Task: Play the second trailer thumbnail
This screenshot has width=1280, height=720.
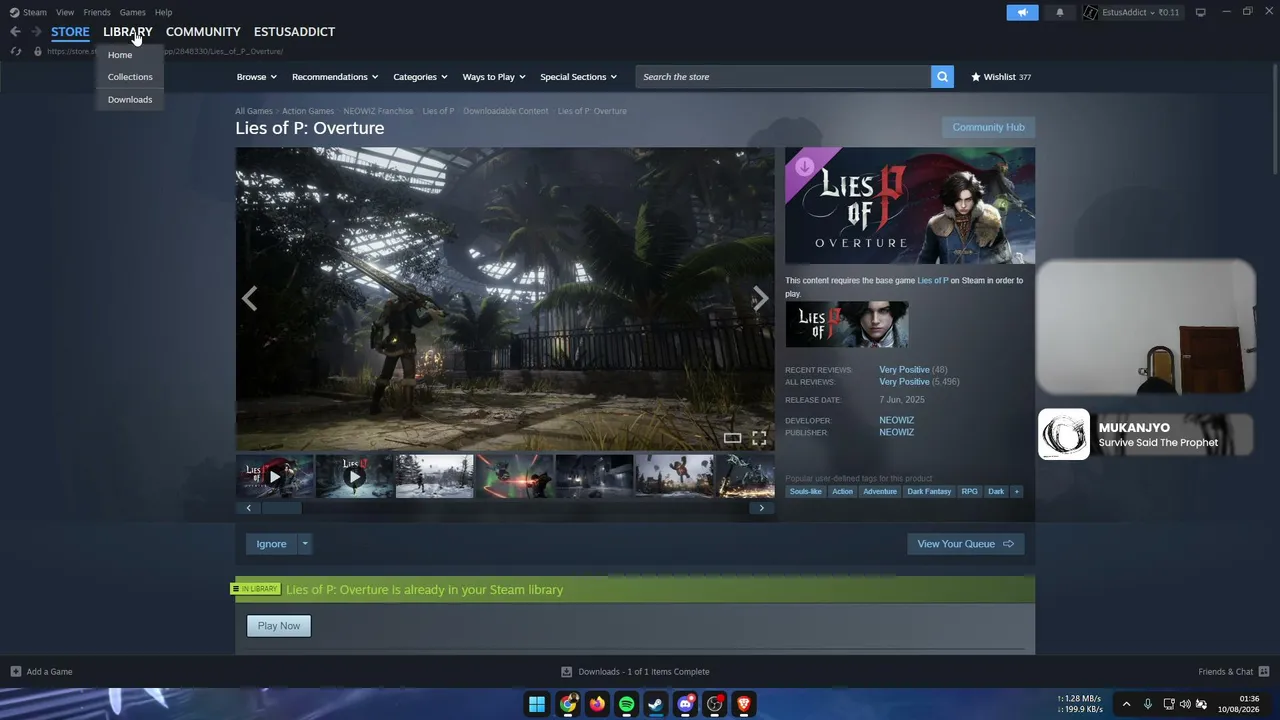Action: pyautogui.click(x=355, y=476)
